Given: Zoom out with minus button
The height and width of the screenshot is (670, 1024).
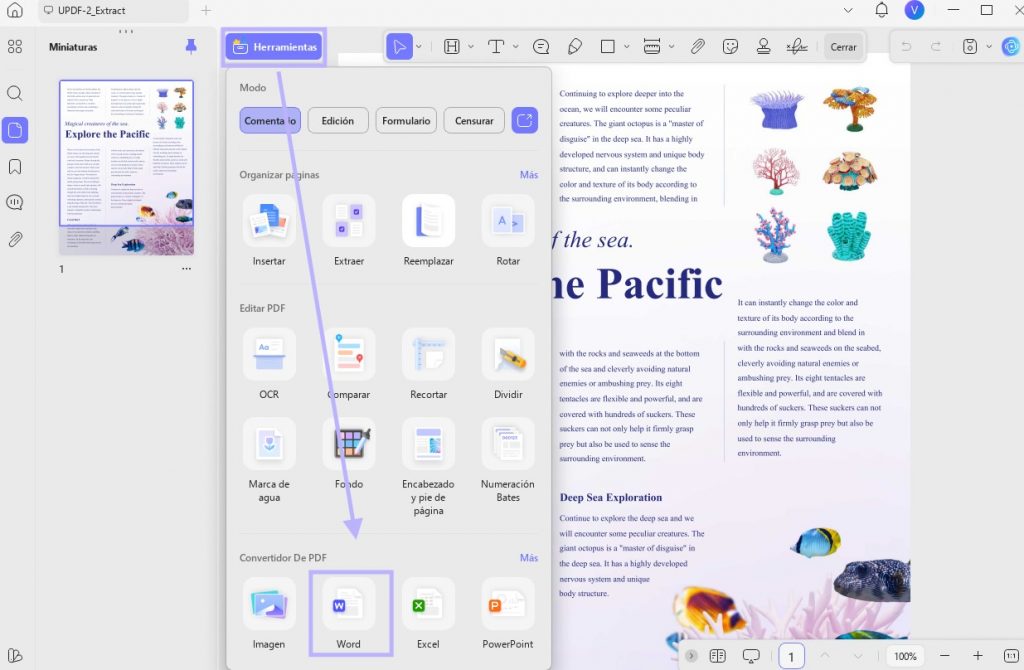Looking at the screenshot, I should (x=944, y=656).
